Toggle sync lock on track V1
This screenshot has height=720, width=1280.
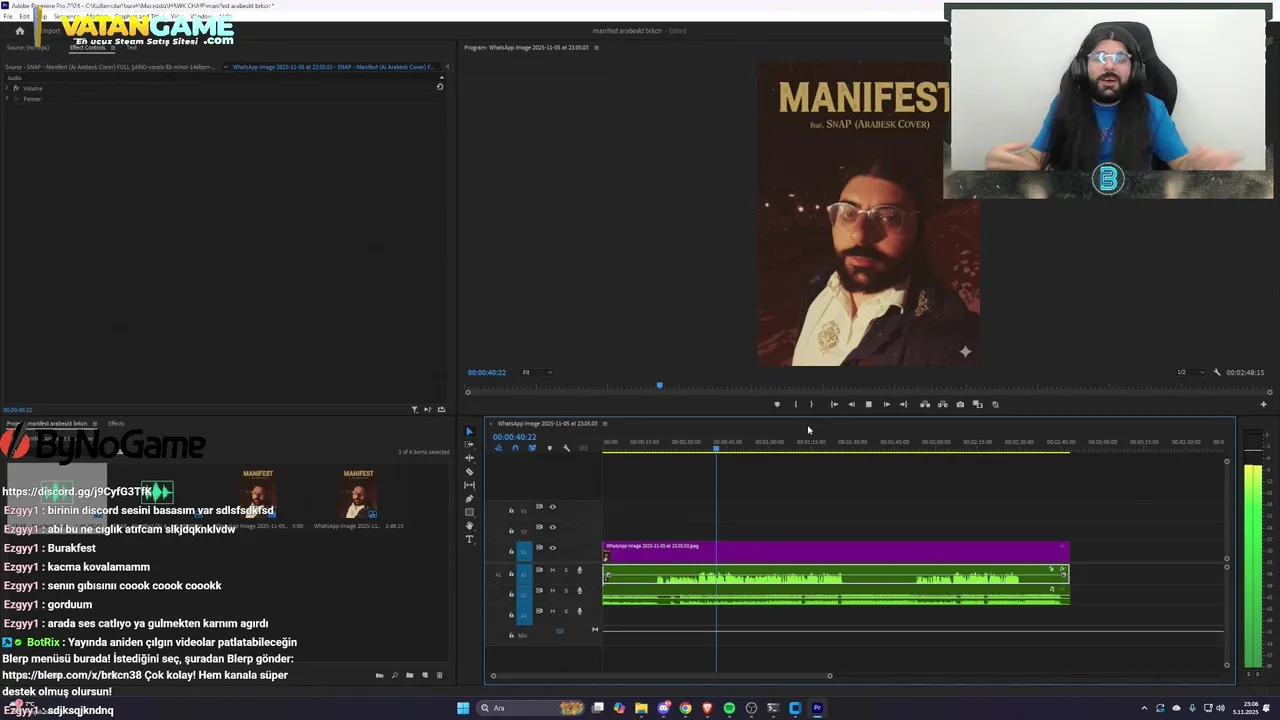539,547
